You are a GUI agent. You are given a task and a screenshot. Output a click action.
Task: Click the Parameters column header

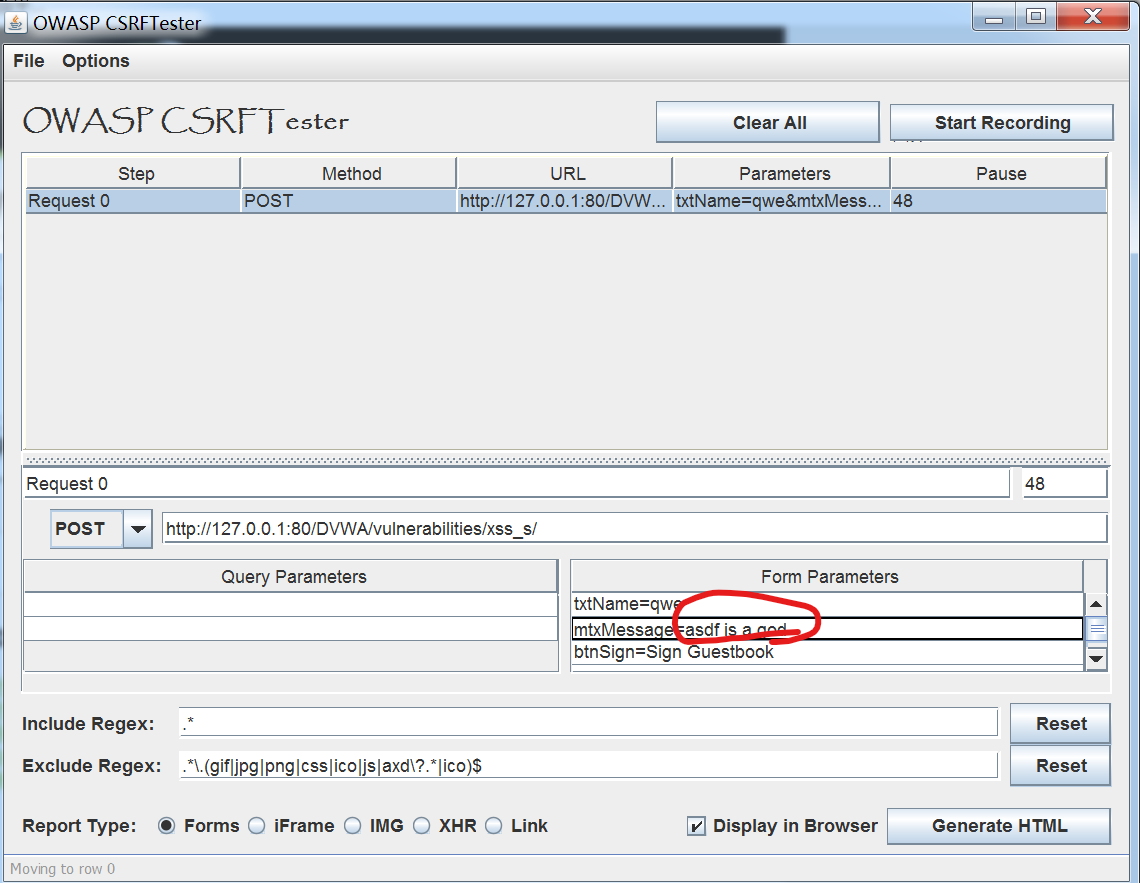783,174
